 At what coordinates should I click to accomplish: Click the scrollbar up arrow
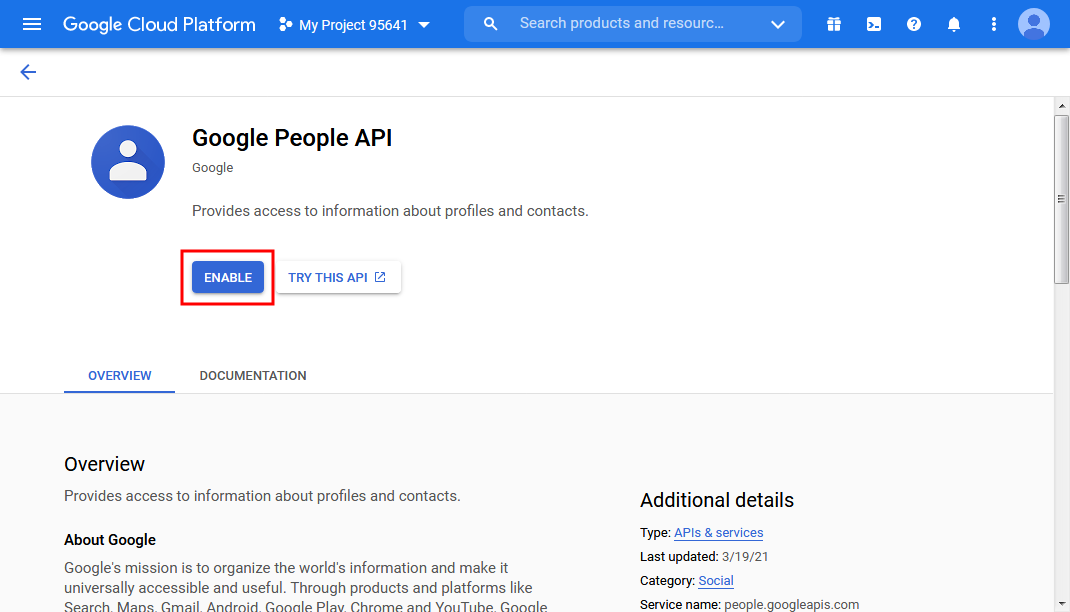point(1061,106)
